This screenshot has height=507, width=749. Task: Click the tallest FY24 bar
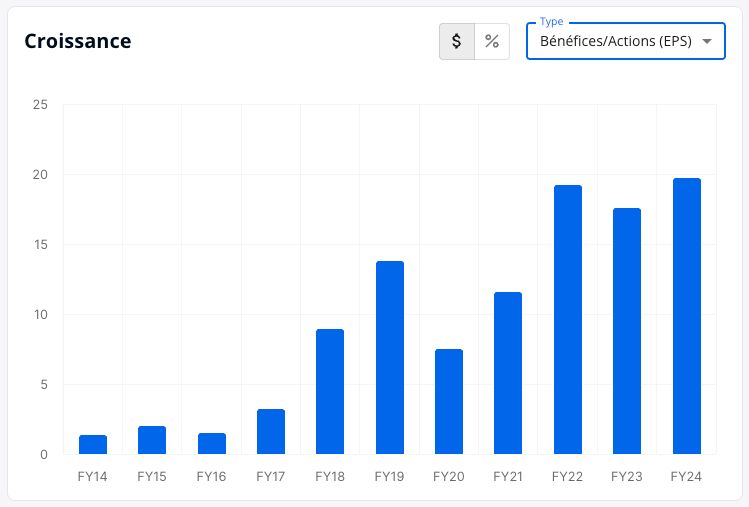687,316
